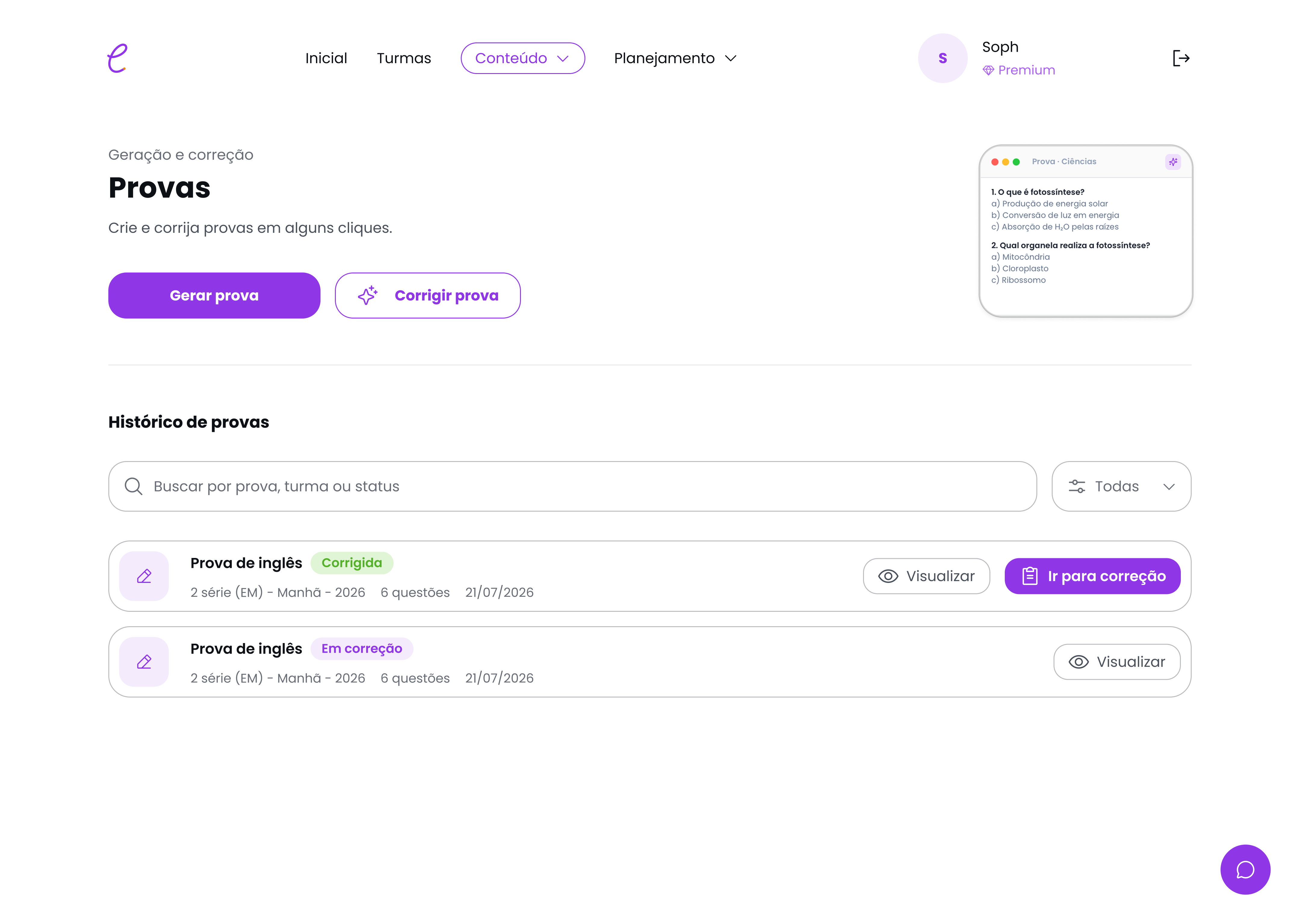
Task: Click the sparkle stars icon in Corrigir prova
Action: (x=368, y=295)
